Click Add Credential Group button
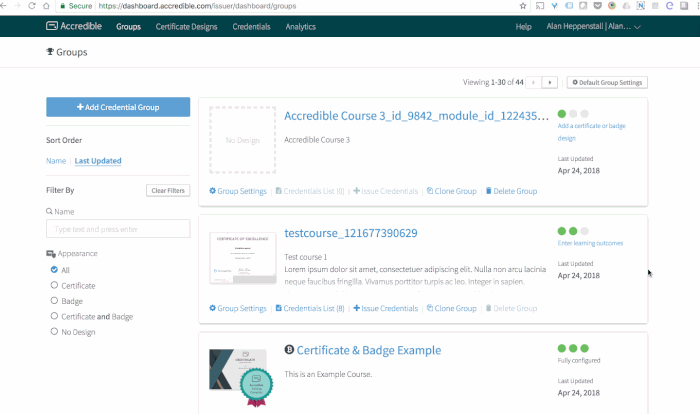 click(118, 107)
